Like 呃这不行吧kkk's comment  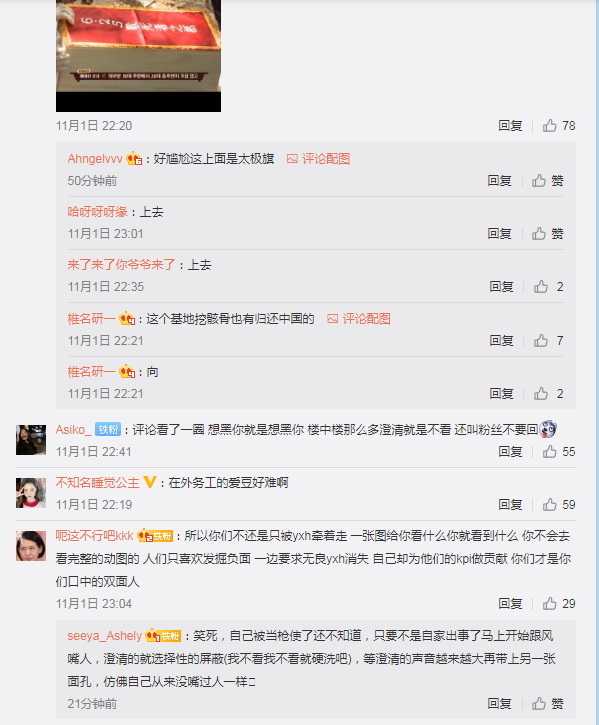coord(559,603)
